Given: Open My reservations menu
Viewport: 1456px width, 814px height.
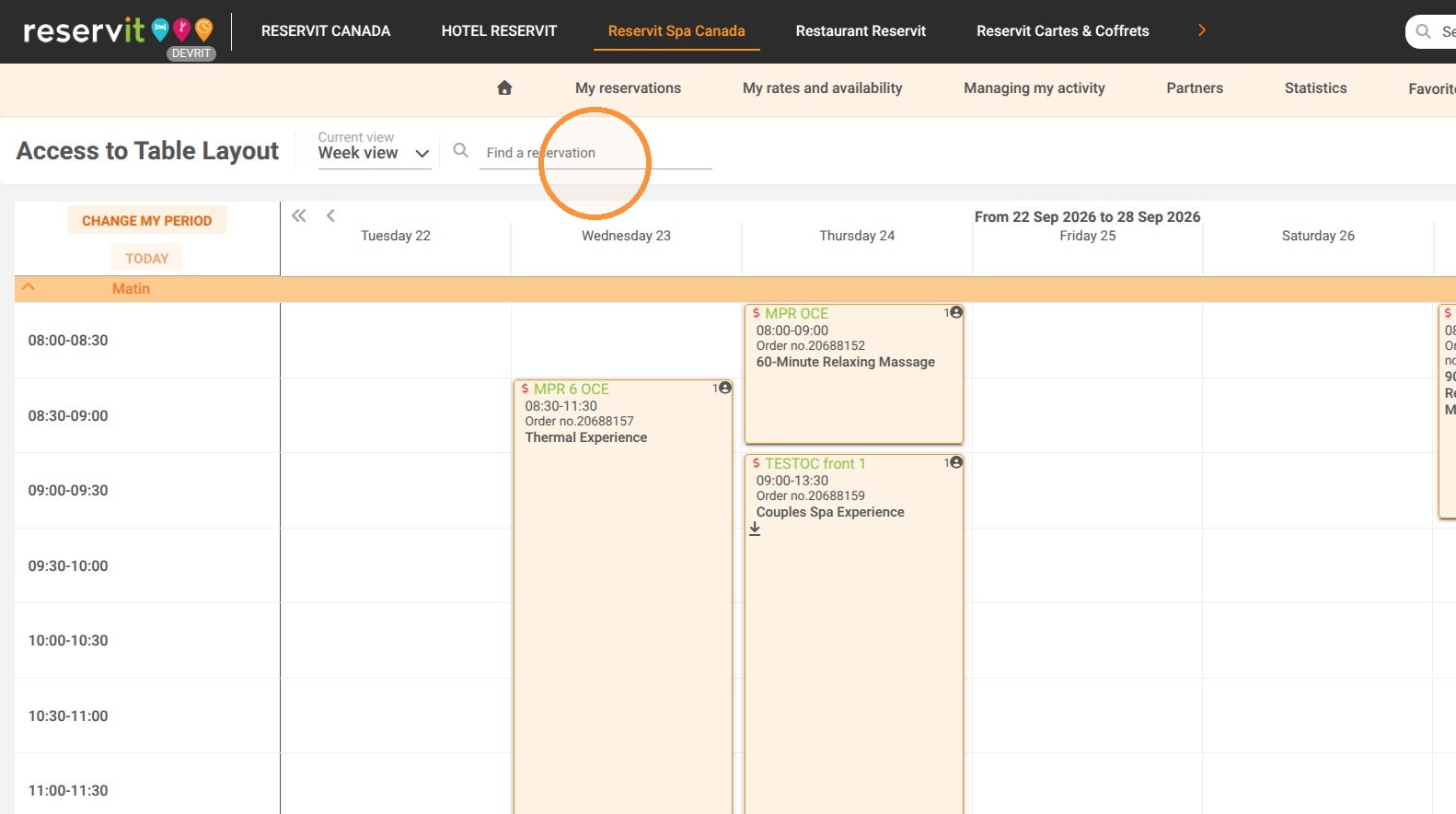Looking at the screenshot, I should tap(629, 88).
